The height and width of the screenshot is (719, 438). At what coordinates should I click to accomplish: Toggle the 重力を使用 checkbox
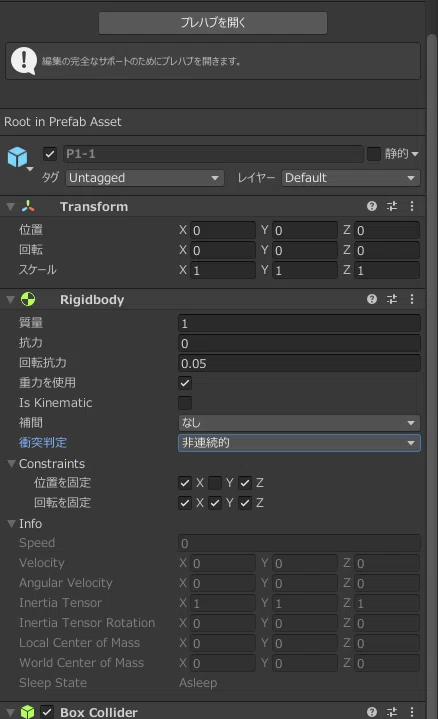pos(185,383)
